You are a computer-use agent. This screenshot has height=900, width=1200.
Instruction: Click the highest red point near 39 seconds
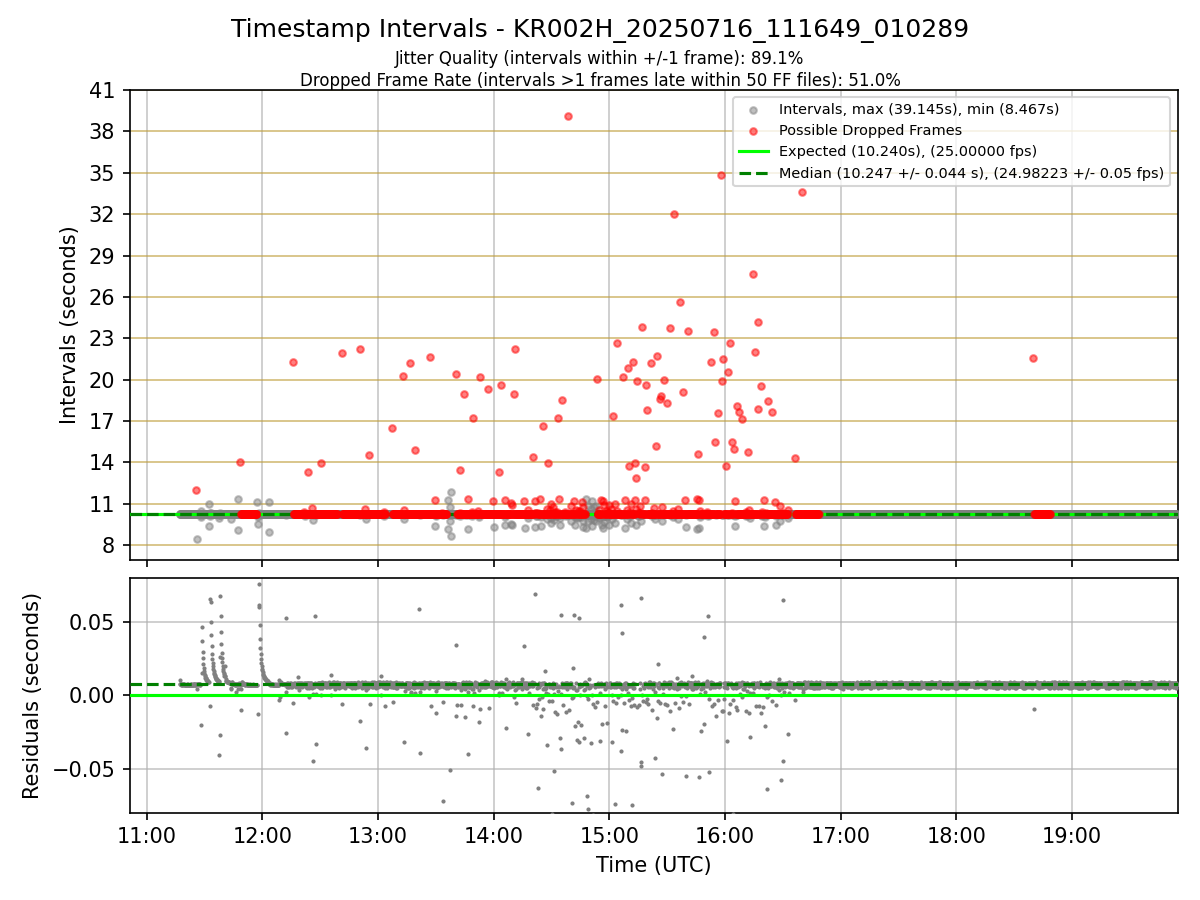(568, 116)
